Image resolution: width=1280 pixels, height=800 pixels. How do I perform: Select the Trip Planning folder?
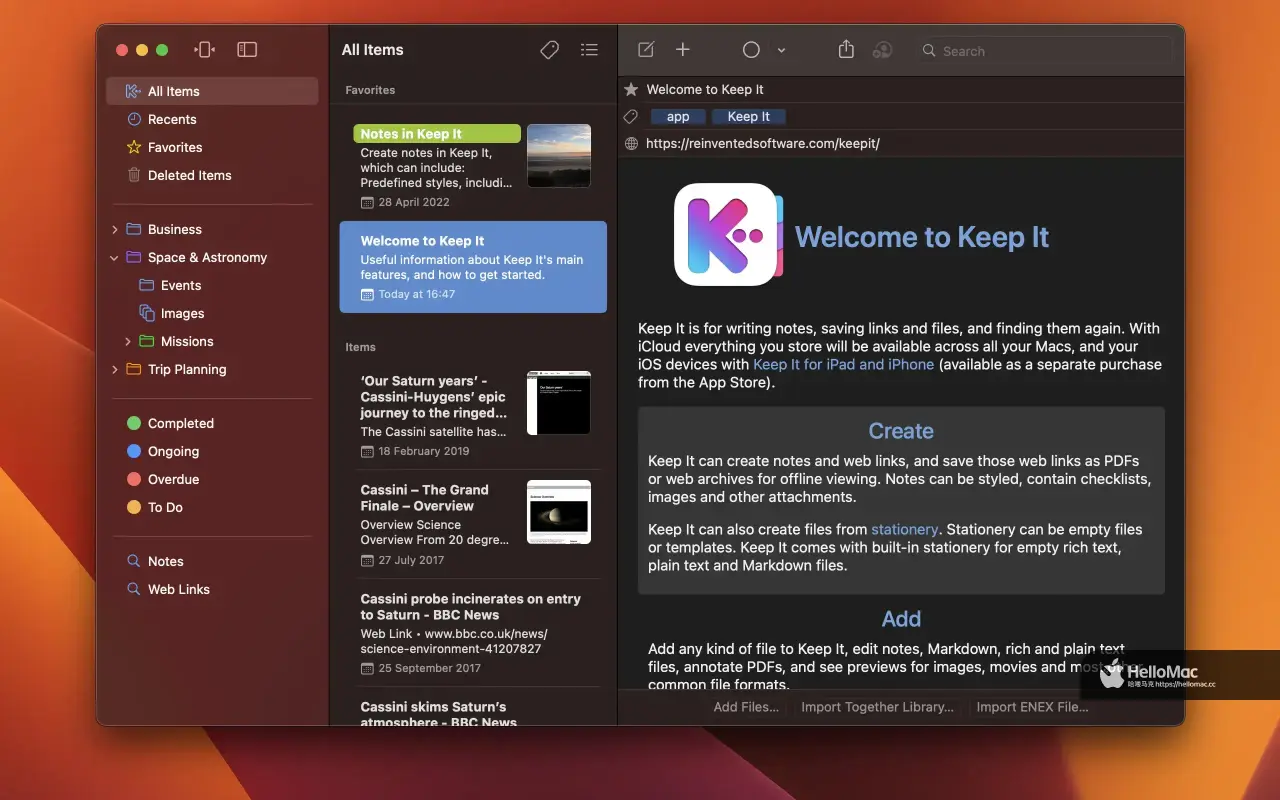pos(187,369)
